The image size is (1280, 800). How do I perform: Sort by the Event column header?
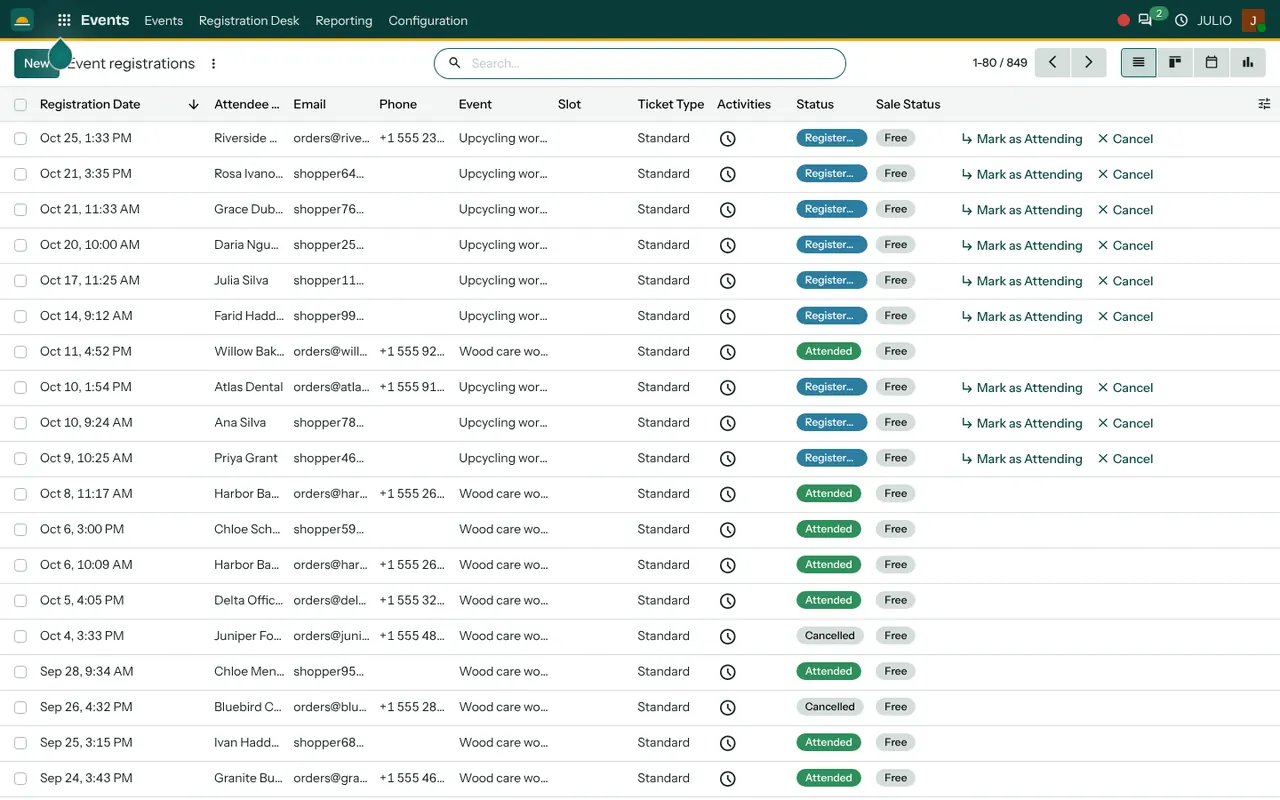click(475, 104)
